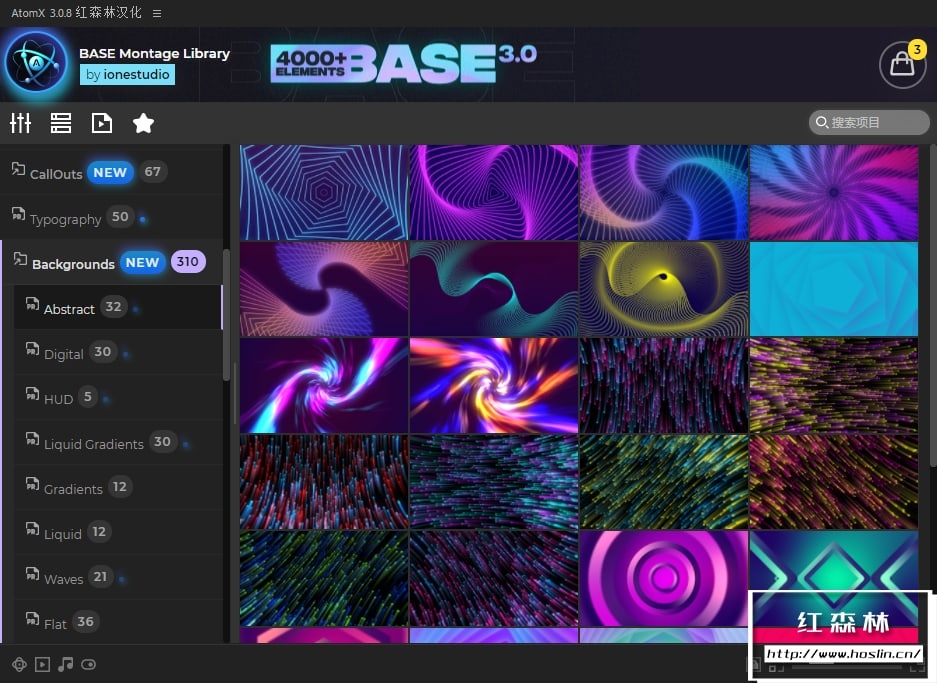Image resolution: width=937 pixels, height=683 pixels.
Task: Select the teal diamond pattern thumbnail
Action: click(x=834, y=562)
